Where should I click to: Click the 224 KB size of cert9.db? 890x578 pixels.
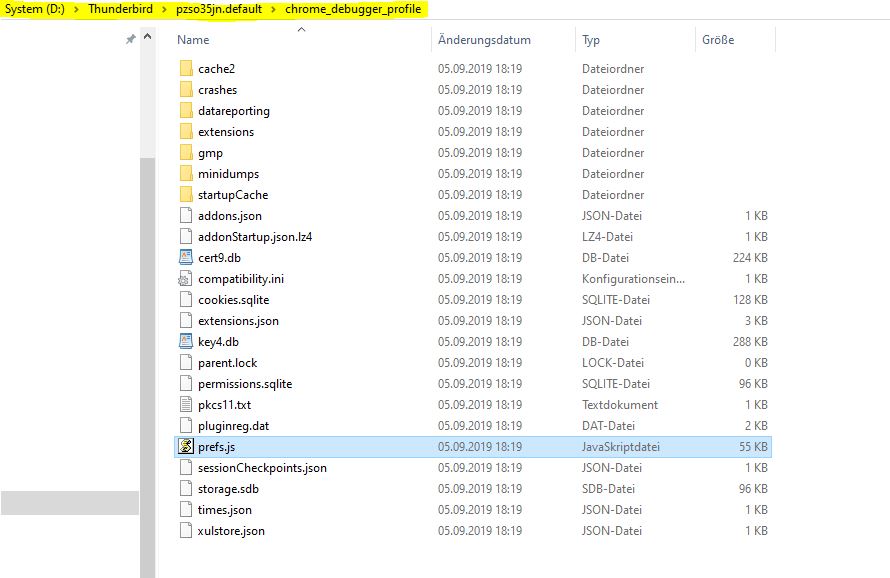(750, 258)
